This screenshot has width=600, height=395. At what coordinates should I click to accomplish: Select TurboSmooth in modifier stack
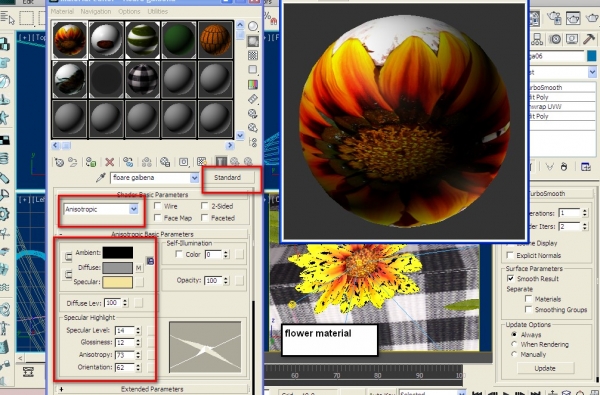pos(561,87)
